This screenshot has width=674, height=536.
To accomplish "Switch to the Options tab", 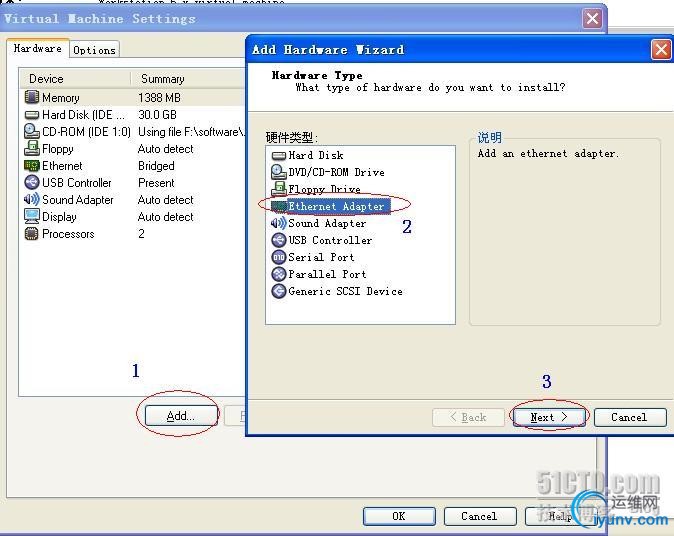I will 95,50.
